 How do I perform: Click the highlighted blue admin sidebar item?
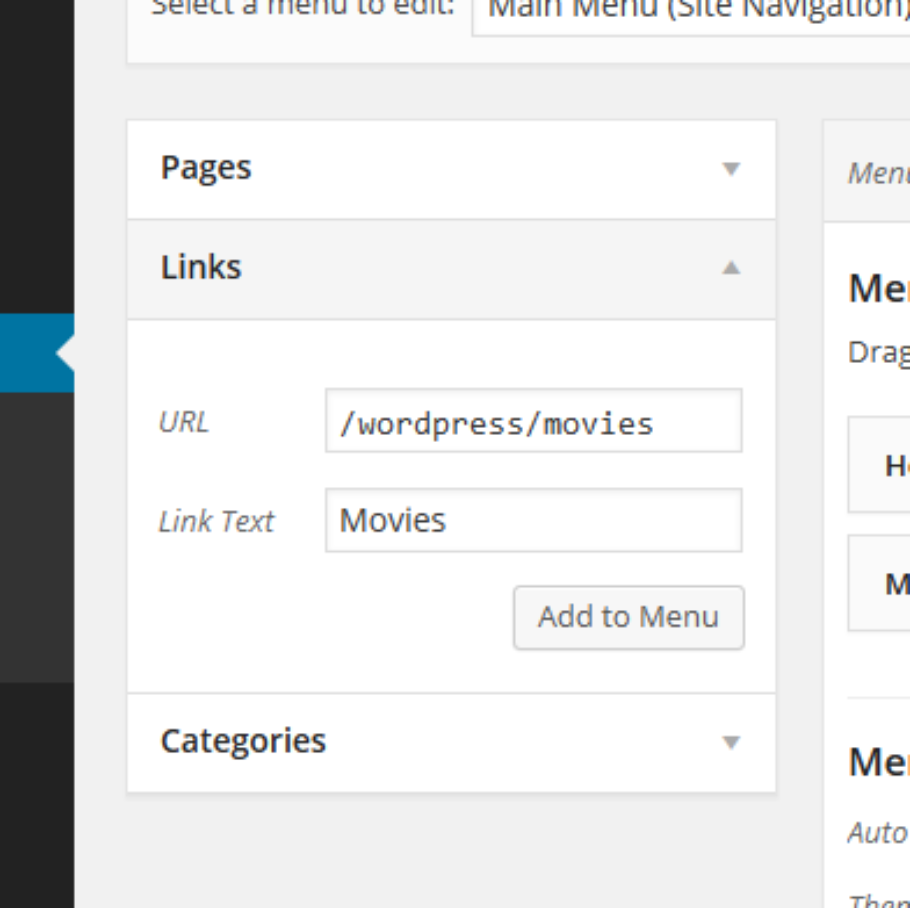37,353
